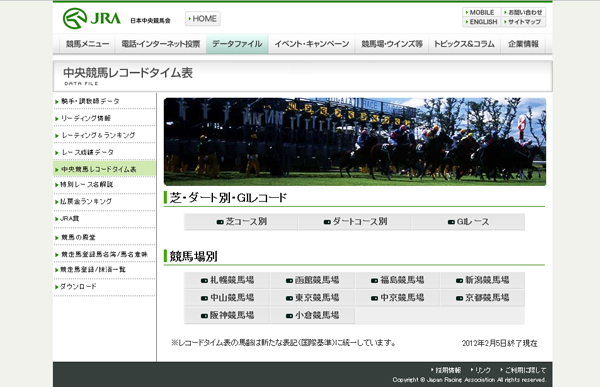Open 福島競馬場 records
600x387 pixels.
tap(398, 280)
